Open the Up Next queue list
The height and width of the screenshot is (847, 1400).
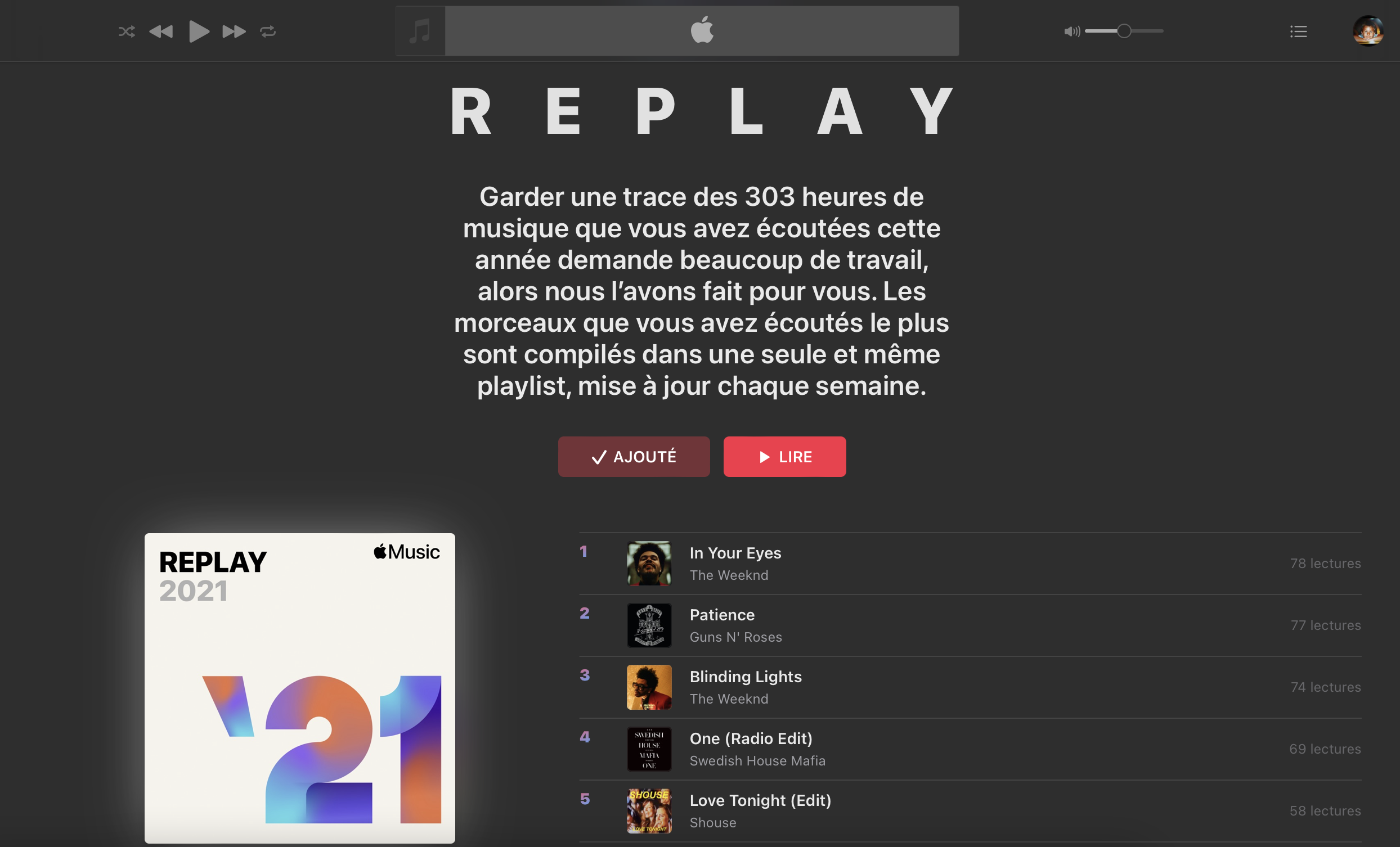click(x=1298, y=31)
